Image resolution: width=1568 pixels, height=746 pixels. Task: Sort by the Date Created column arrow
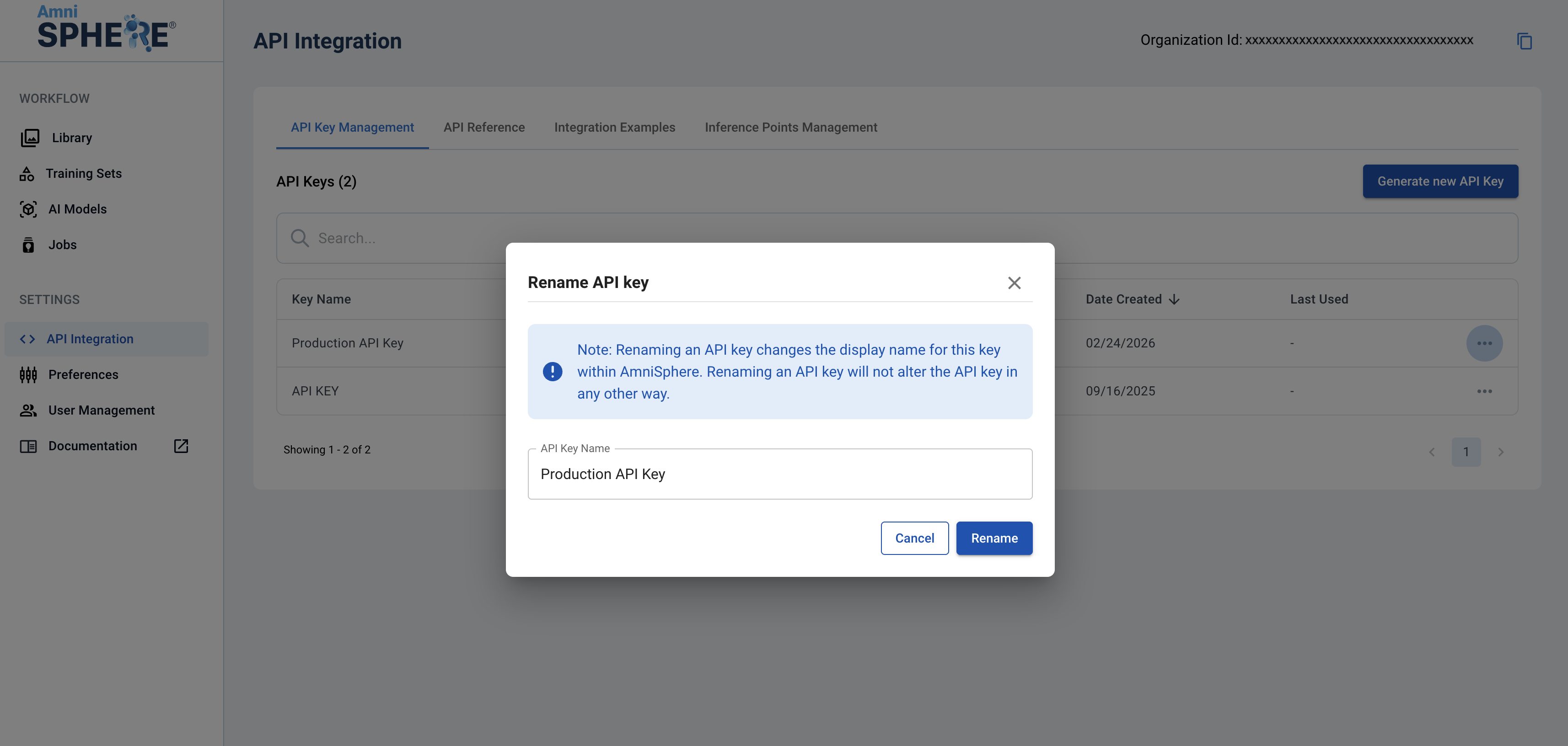pos(1174,299)
